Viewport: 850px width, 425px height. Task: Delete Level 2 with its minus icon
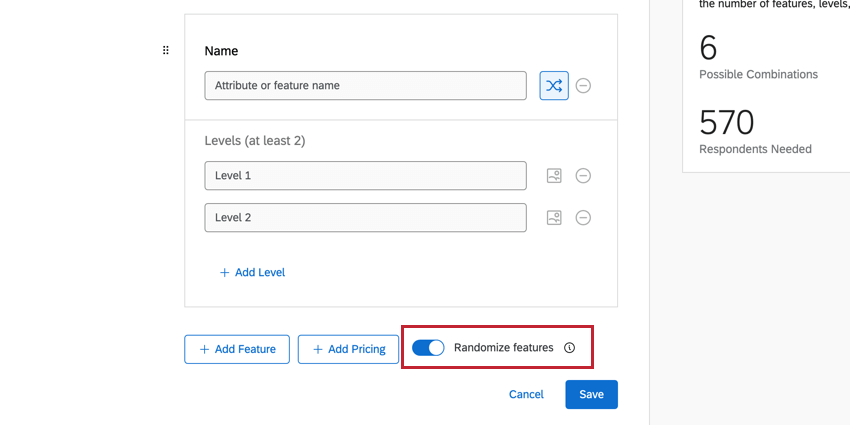pyautogui.click(x=583, y=218)
